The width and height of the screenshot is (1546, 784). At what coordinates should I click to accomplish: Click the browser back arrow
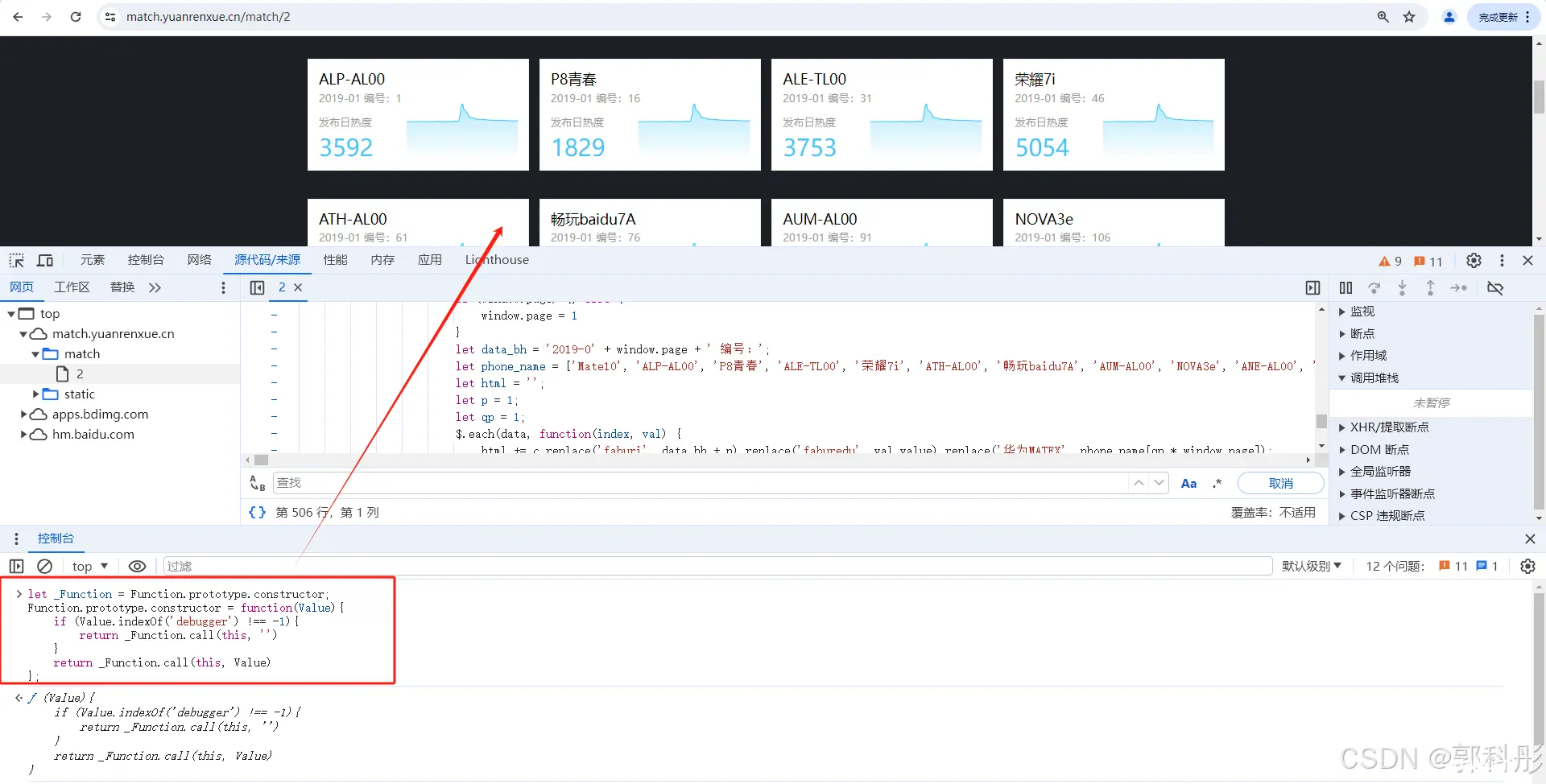[x=18, y=16]
